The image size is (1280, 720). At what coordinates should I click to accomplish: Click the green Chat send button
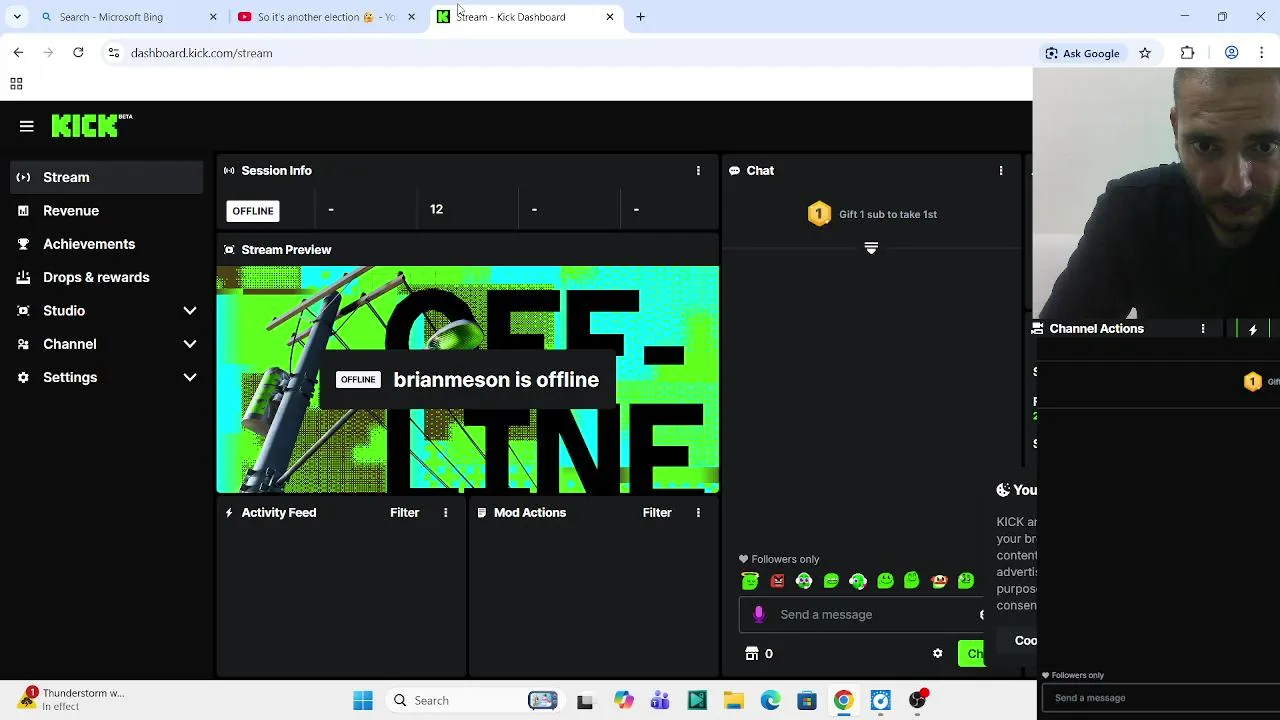pyautogui.click(x=971, y=654)
